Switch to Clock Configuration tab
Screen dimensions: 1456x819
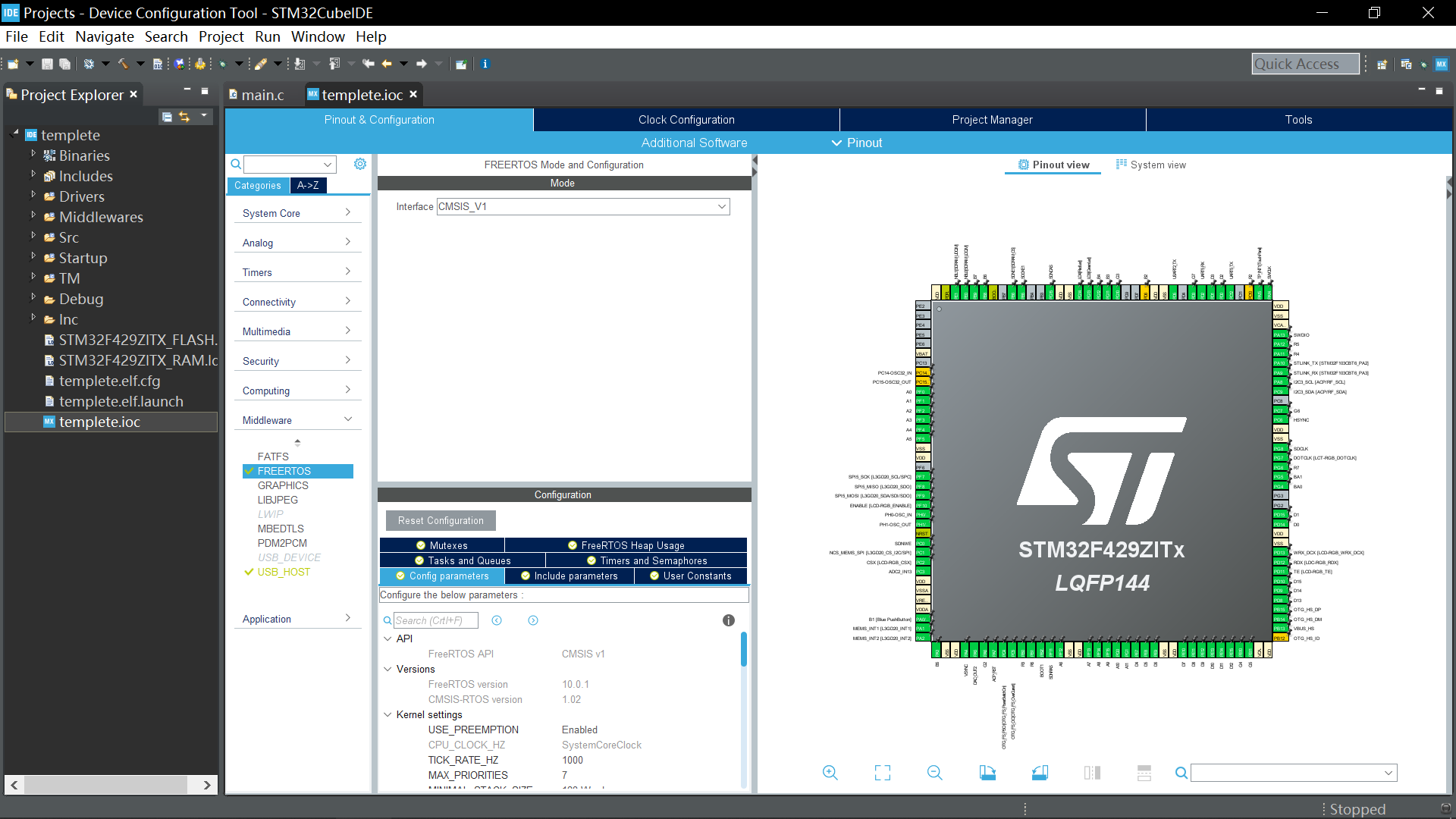pyautogui.click(x=686, y=119)
